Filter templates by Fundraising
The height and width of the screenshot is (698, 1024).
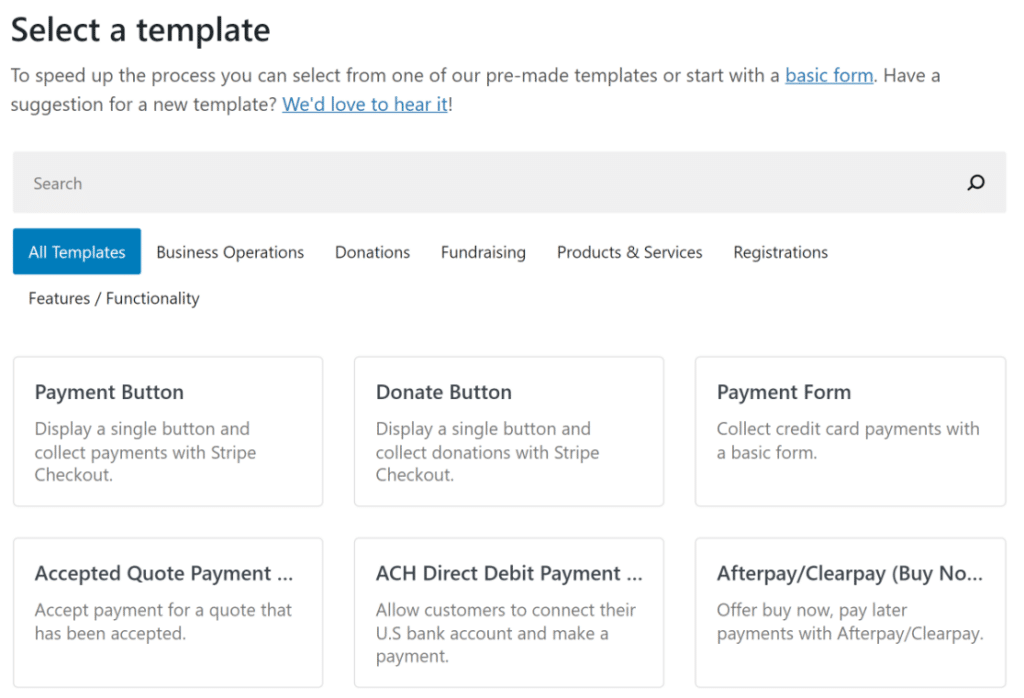[483, 252]
